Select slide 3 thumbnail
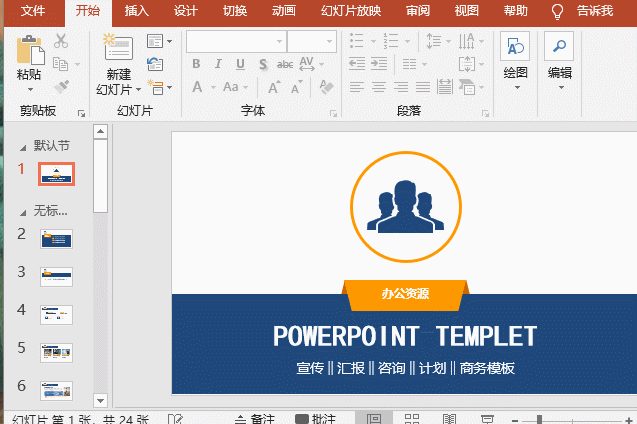This screenshot has height=424, width=637. click(56, 277)
